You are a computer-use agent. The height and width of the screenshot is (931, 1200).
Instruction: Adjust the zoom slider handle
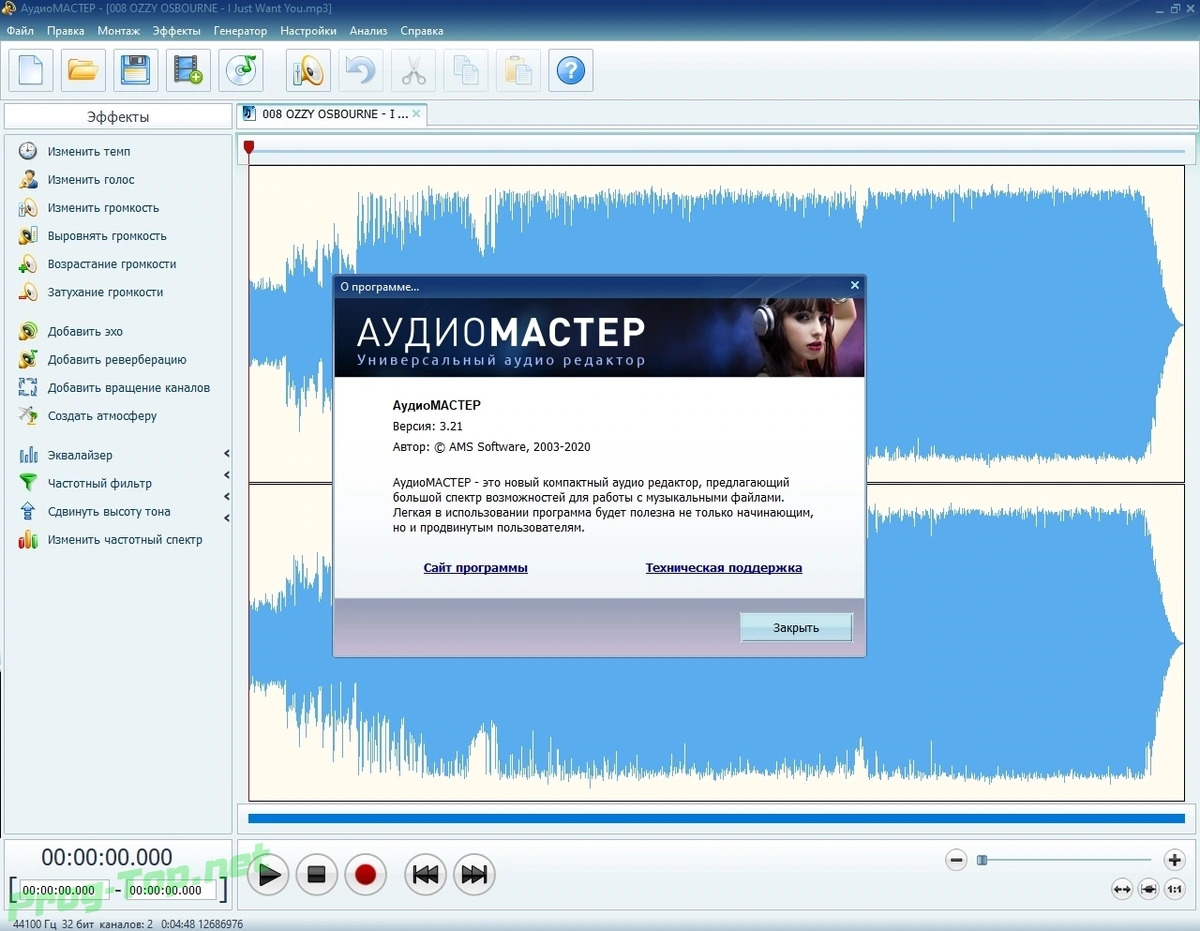coord(982,860)
